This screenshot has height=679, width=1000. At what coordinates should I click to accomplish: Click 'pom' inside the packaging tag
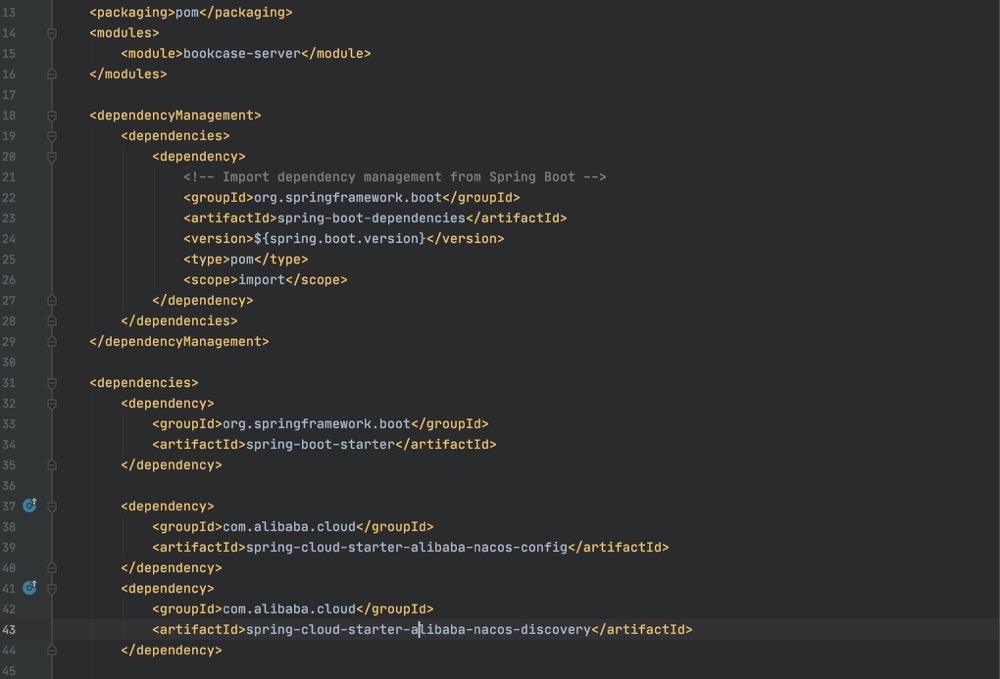click(x=187, y=12)
